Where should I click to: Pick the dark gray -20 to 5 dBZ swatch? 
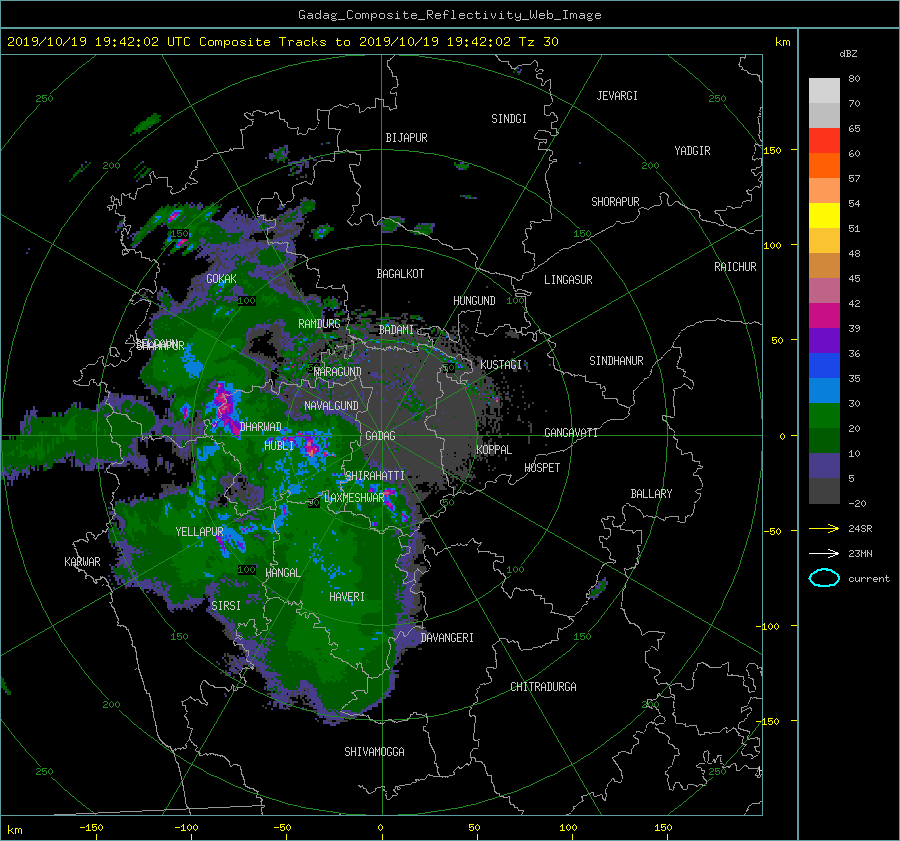(824, 490)
